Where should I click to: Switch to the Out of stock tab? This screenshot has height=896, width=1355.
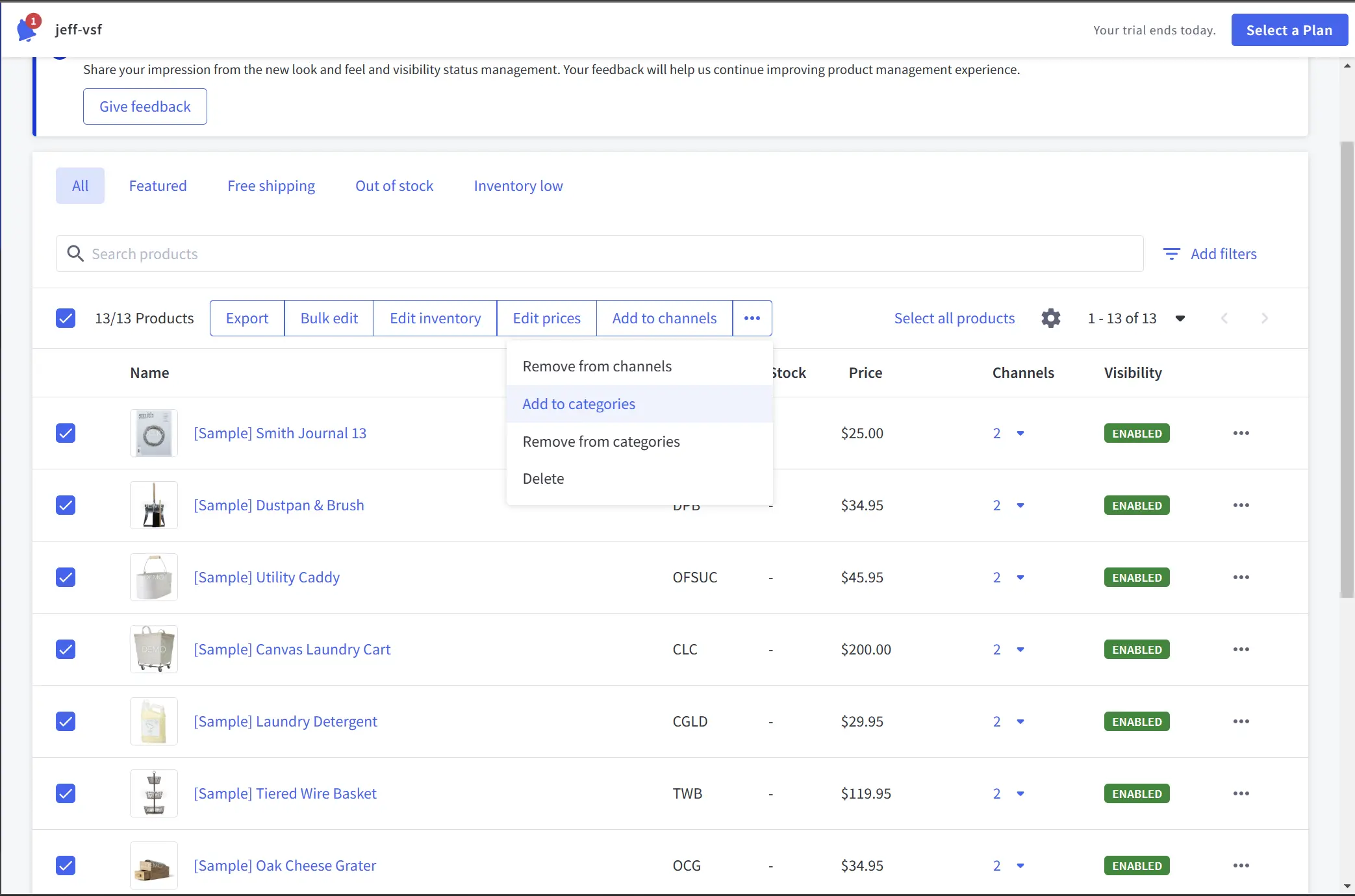tap(394, 186)
